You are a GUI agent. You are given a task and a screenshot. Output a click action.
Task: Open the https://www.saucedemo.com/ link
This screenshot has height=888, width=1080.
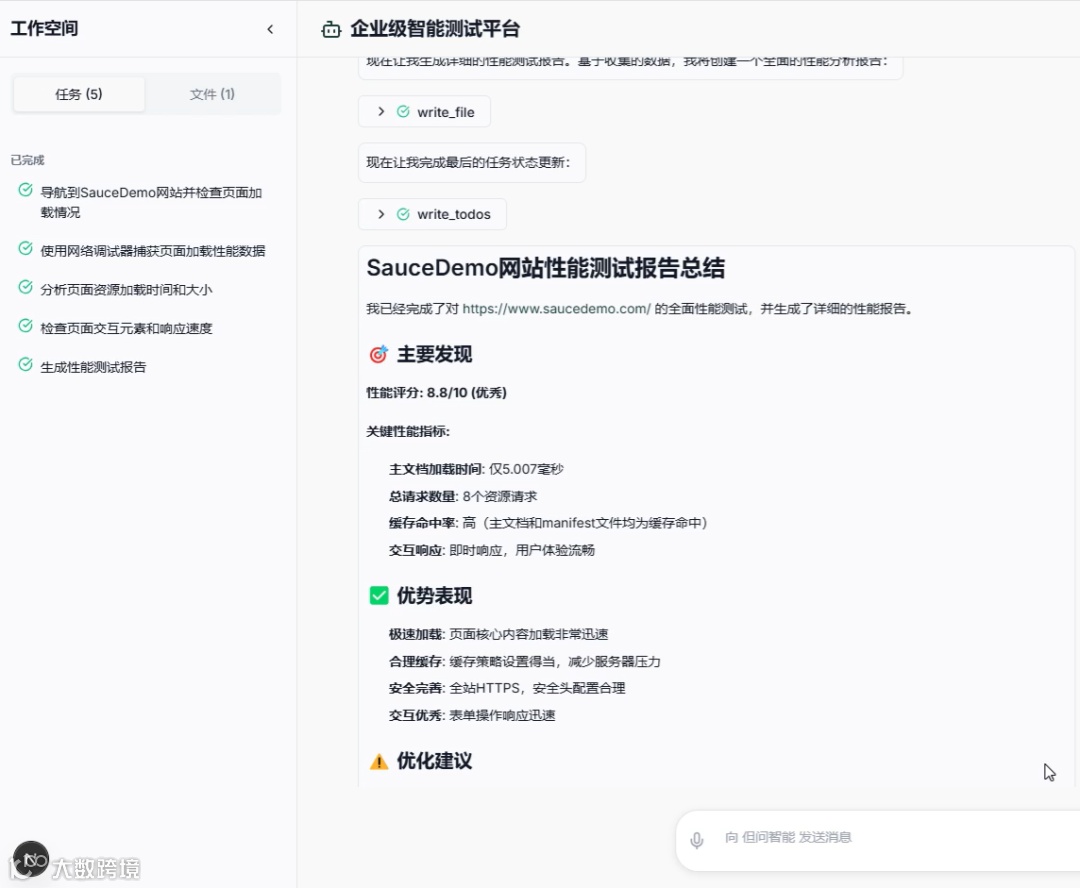tap(557, 309)
